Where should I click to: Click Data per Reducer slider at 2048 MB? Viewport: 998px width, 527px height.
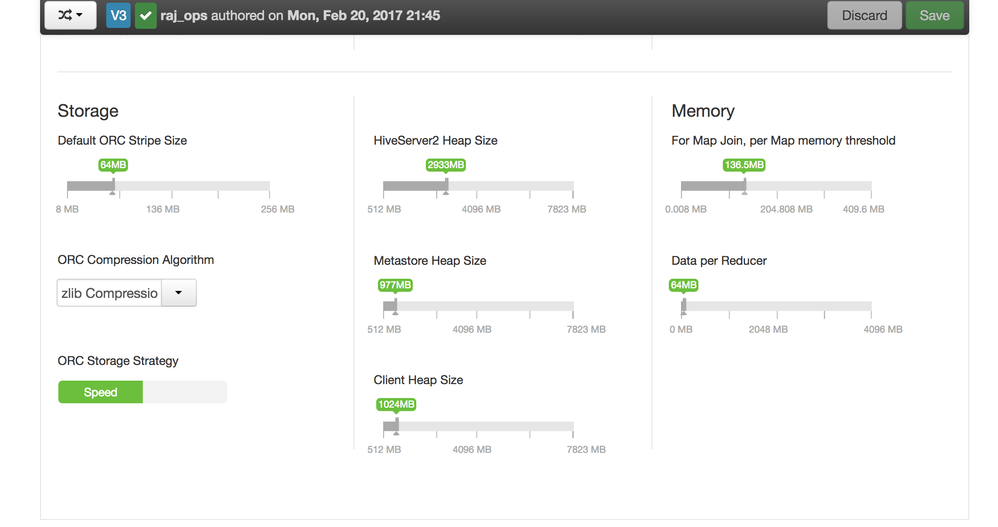pos(768,307)
